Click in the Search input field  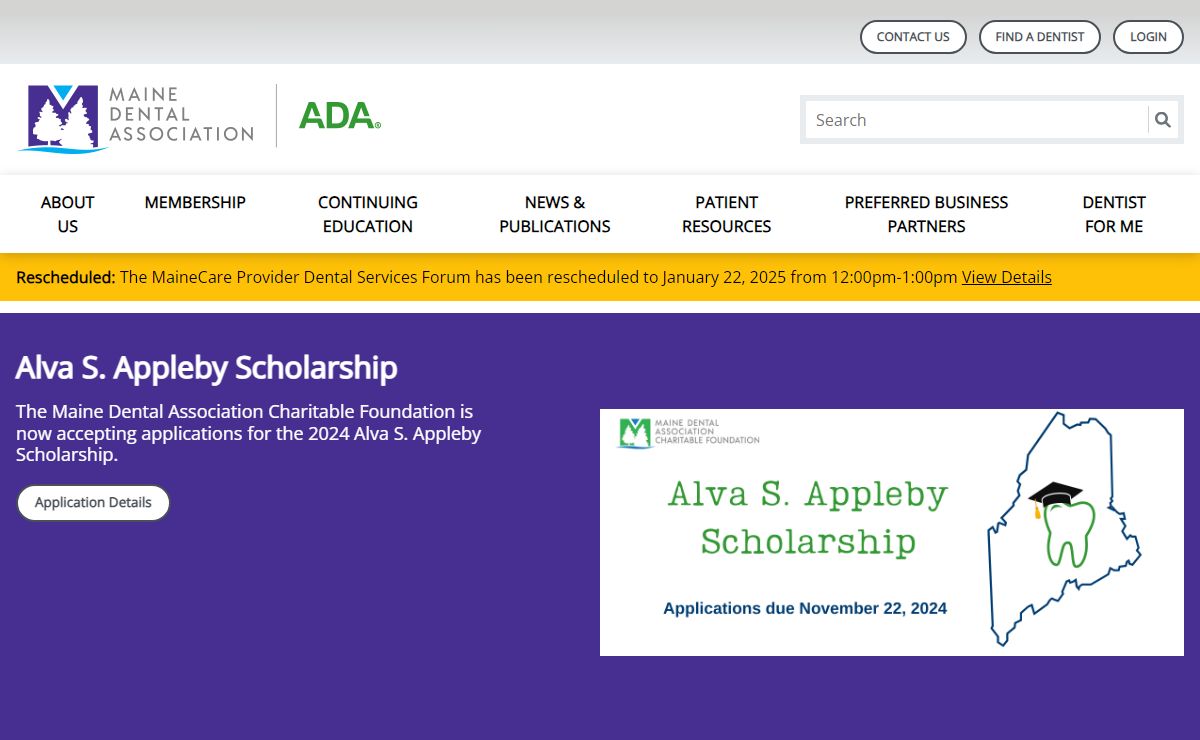pos(977,120)
